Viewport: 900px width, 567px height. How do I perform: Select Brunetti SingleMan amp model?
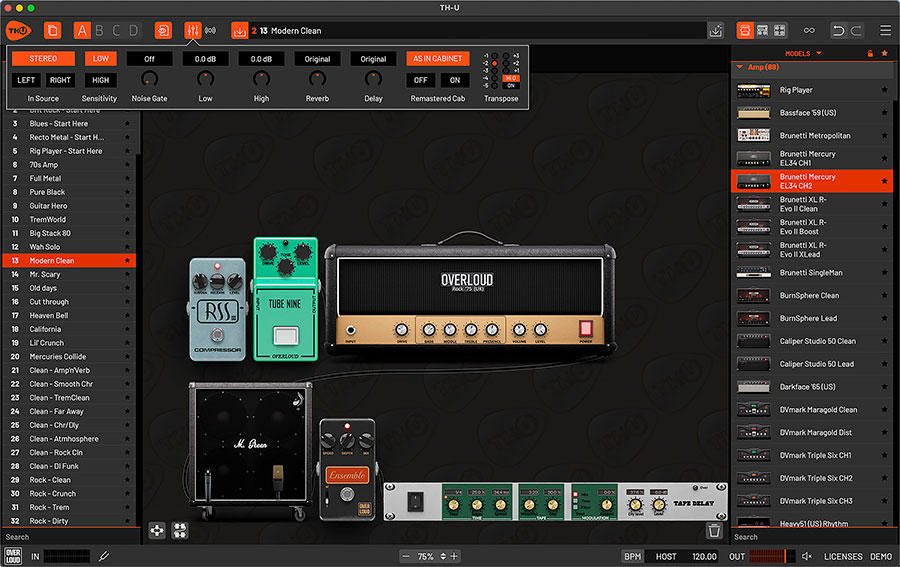[x=810, y=273]
